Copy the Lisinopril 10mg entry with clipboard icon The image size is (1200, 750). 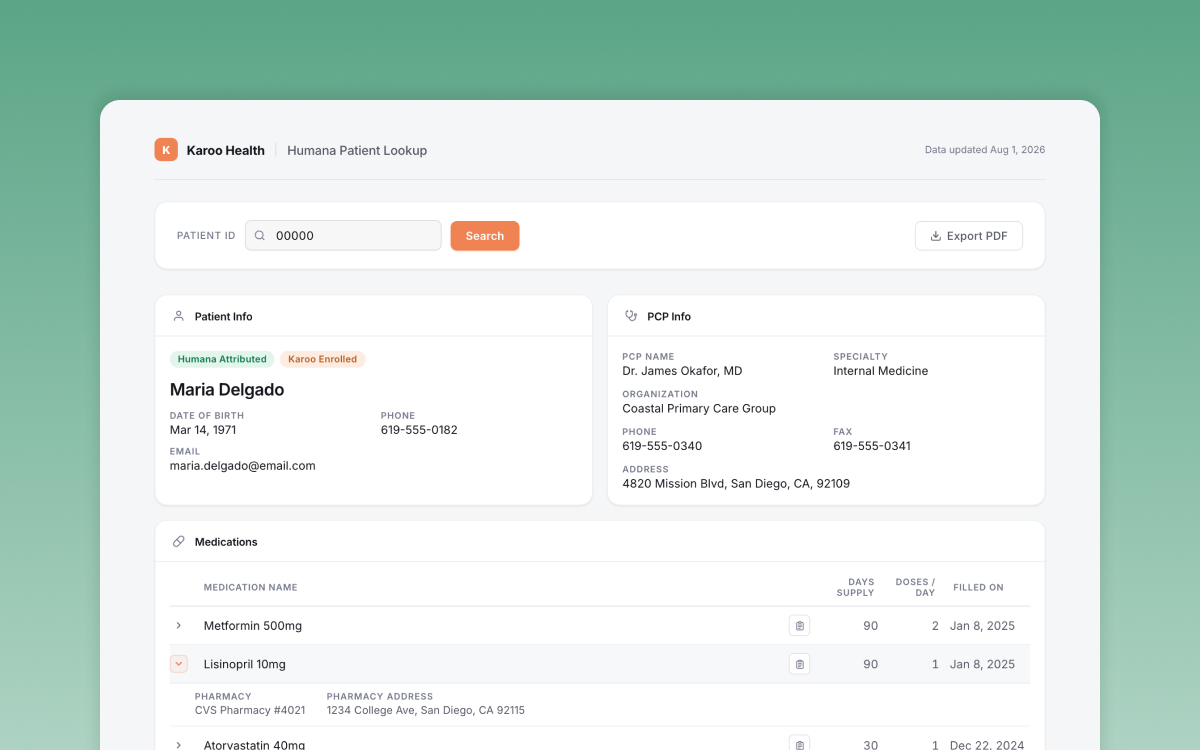(x=799, y=664)
